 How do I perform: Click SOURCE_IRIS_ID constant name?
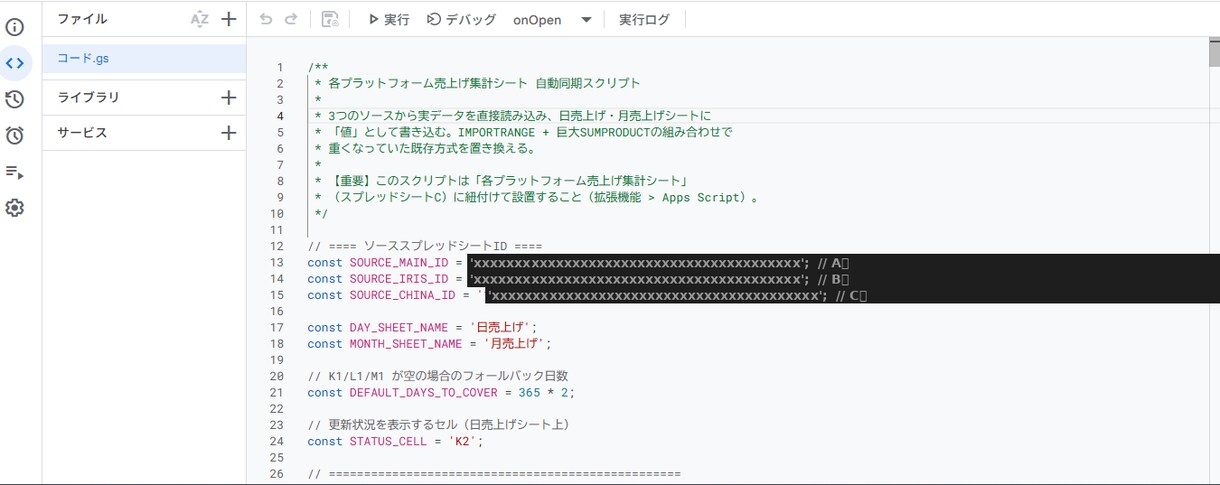click(398, 278)
